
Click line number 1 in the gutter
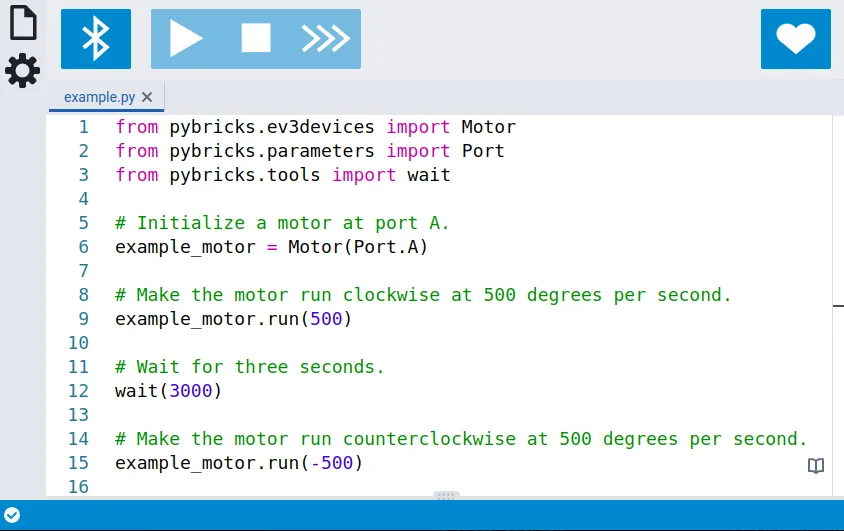tap(83, 127)
